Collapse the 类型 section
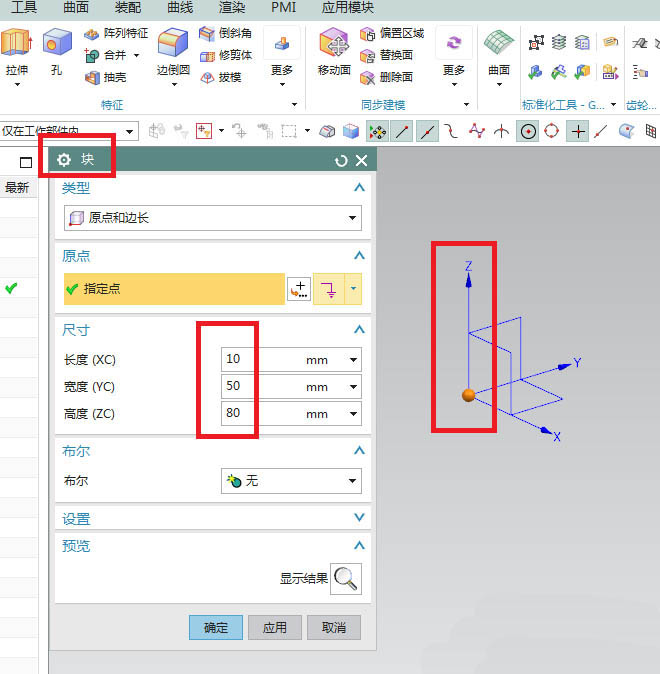Image resolution: width=660 pixels, height=674 pixels. coord(359,187)
